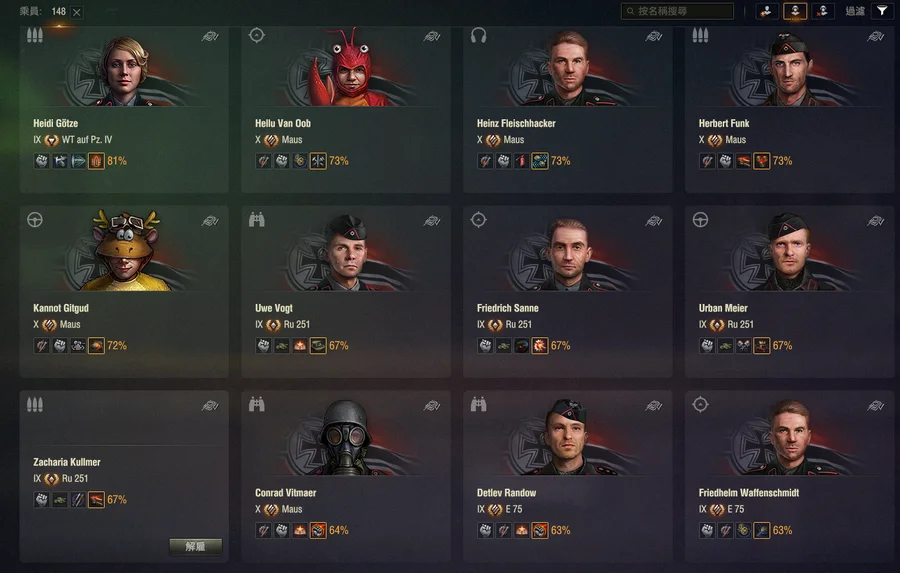Image resolution: width=900 pixels, height=573 pixels.
Task: Toggle the recruits tab with orange star
Action: [x=767, y=11]
